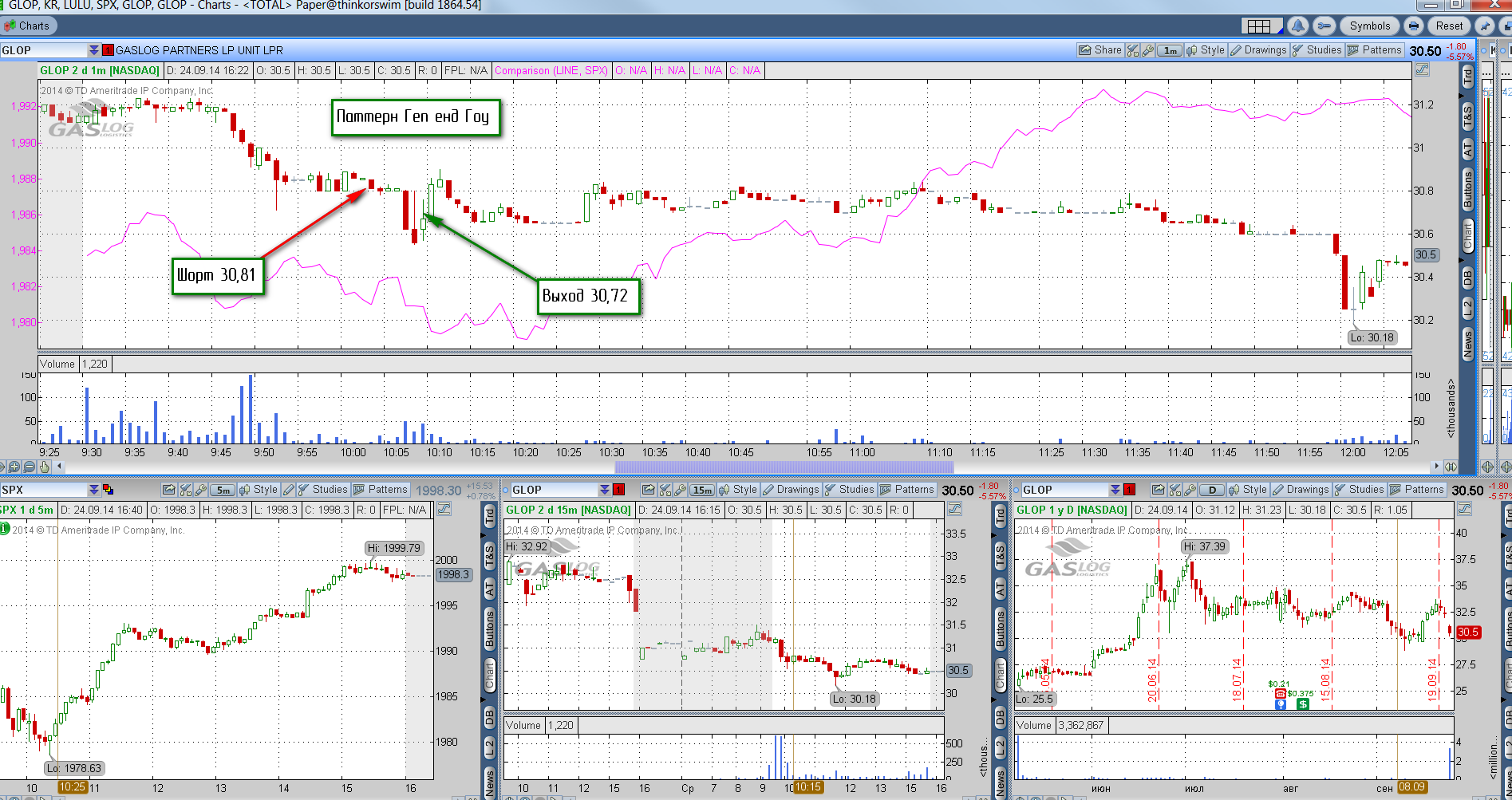
Task: Toggle the price scale icon in main chart
Action: 1422,70
